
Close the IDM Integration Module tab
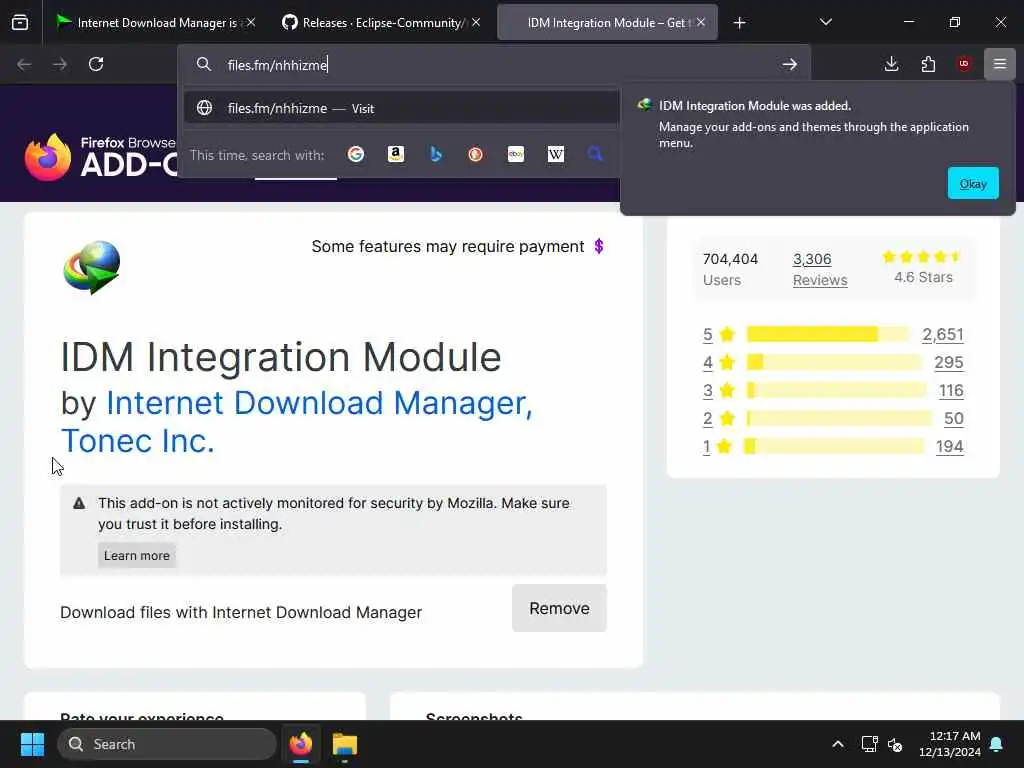click(701, 22)
